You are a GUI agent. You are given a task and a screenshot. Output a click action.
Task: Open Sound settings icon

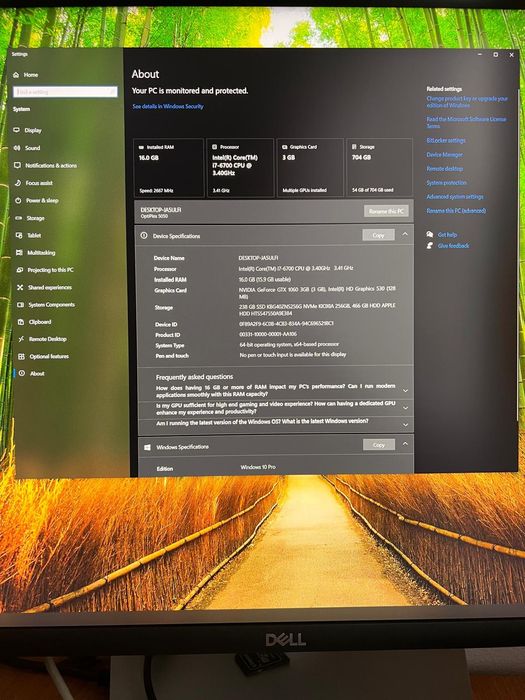17,148
